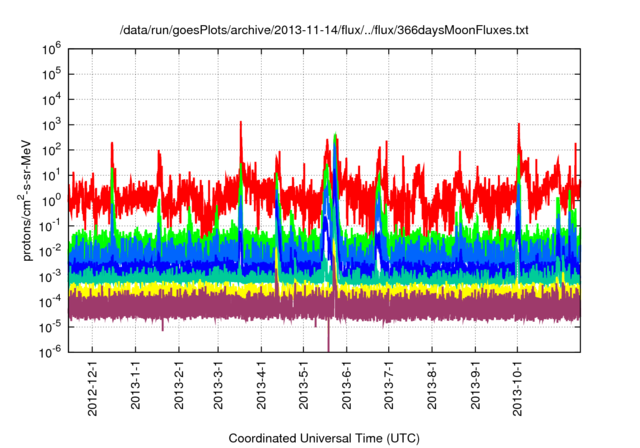Click the y-axis label protons/cm²-s-sr-MeV
Screen dimensions: 640x448
click(x=29, y=199)
